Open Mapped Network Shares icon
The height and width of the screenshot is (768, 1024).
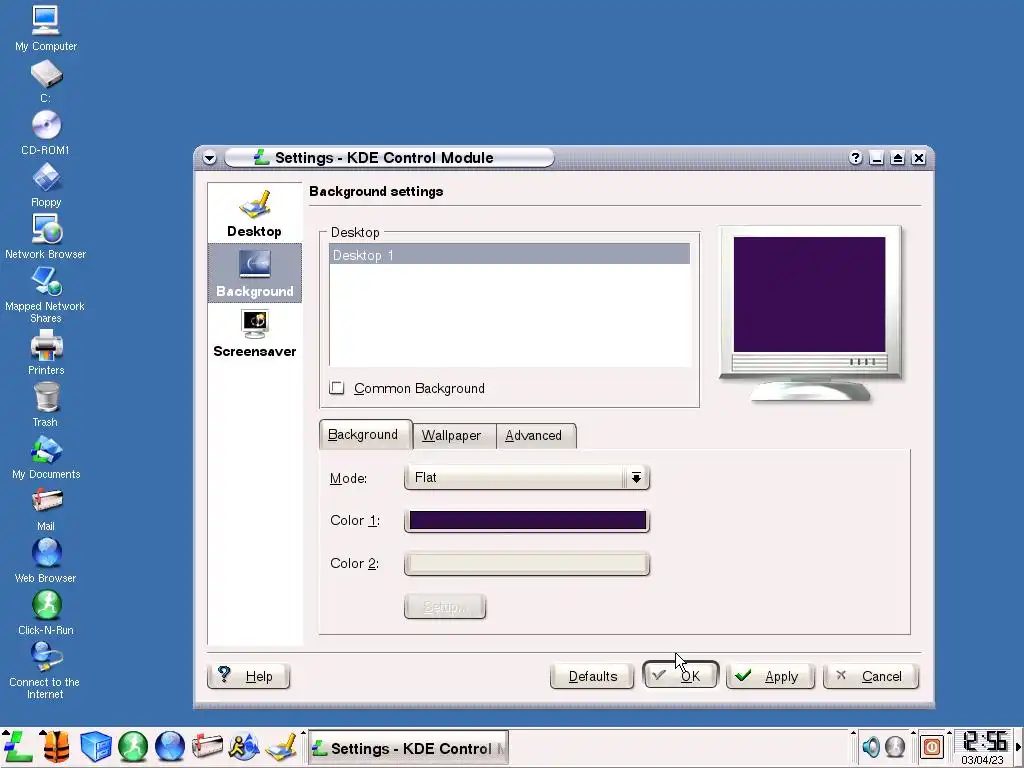[x=46, y=295]
